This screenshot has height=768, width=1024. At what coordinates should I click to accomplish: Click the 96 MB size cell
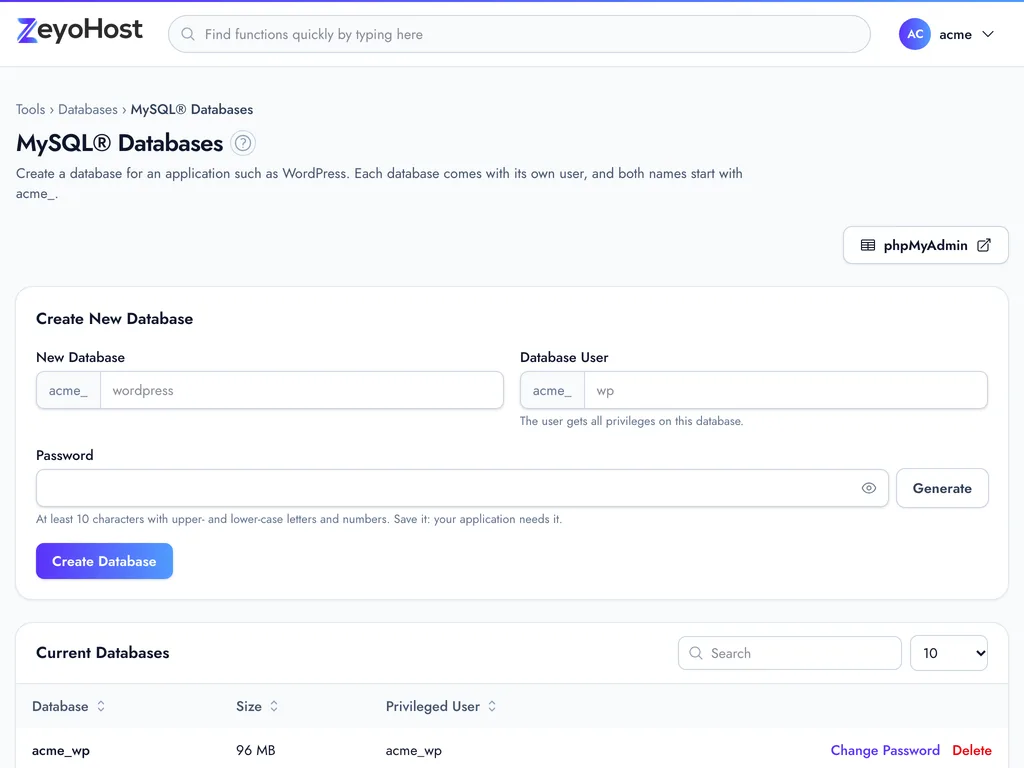coord(255,750)
